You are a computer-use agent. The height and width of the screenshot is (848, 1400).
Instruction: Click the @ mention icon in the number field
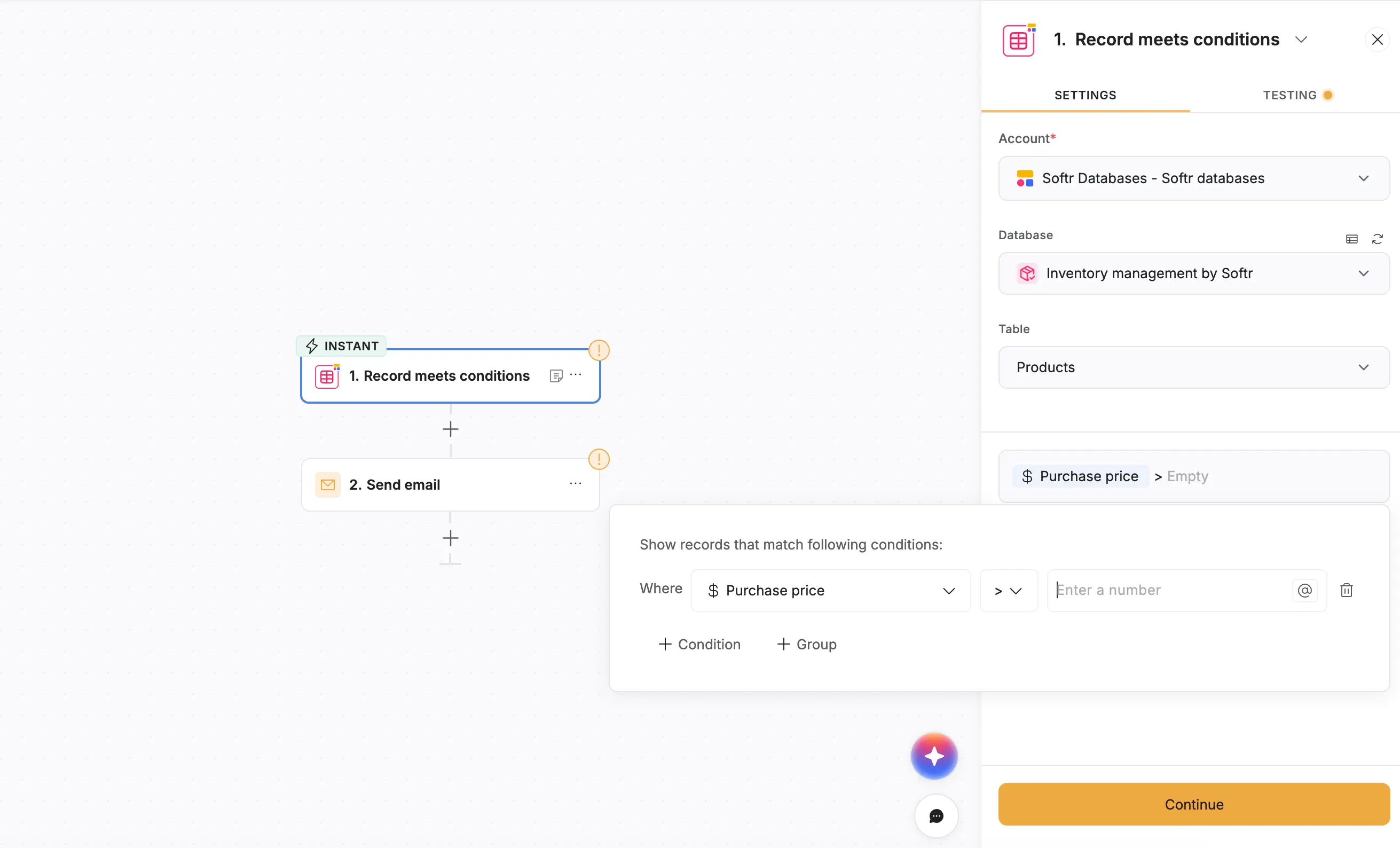[1305, 590]
